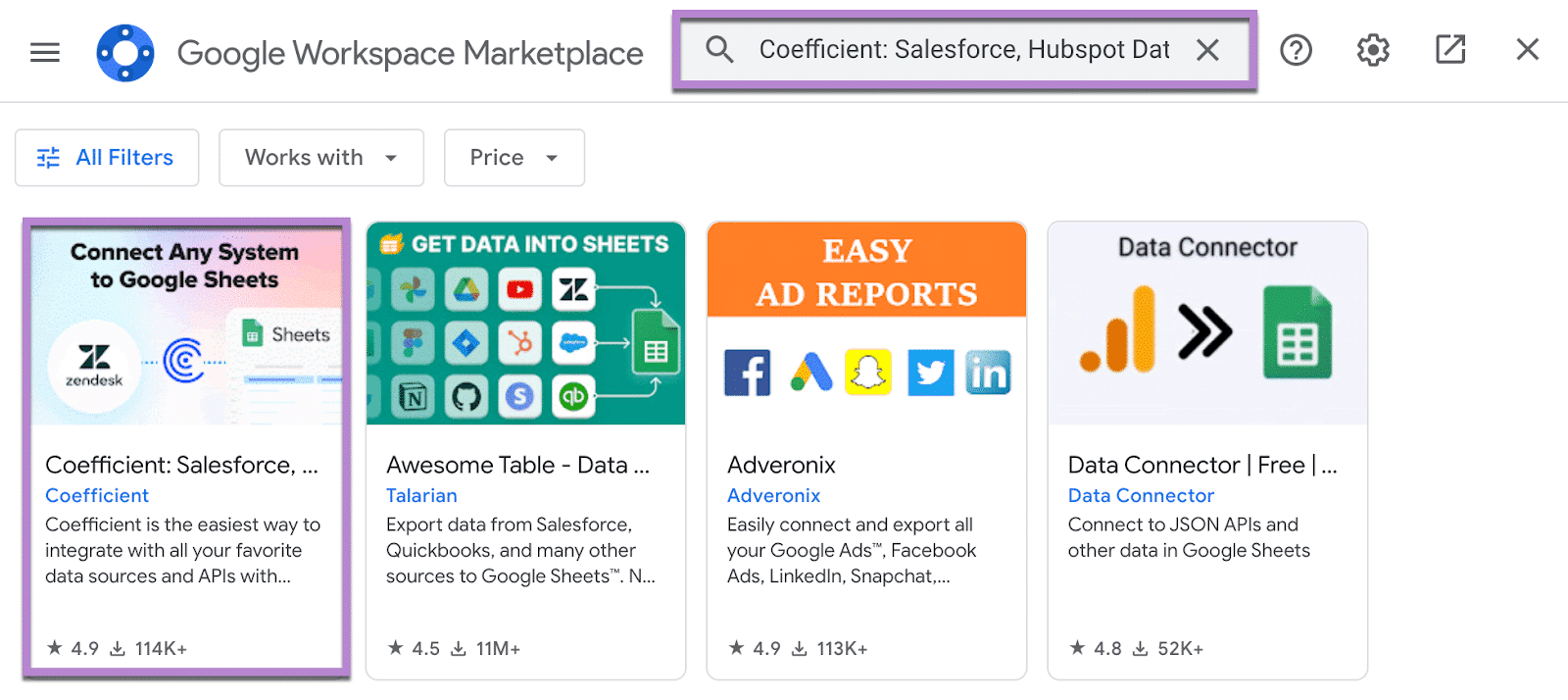This screenshot has height=700, width=1568.
Task: Click the search magnifier icon
Action: [719, 49]
